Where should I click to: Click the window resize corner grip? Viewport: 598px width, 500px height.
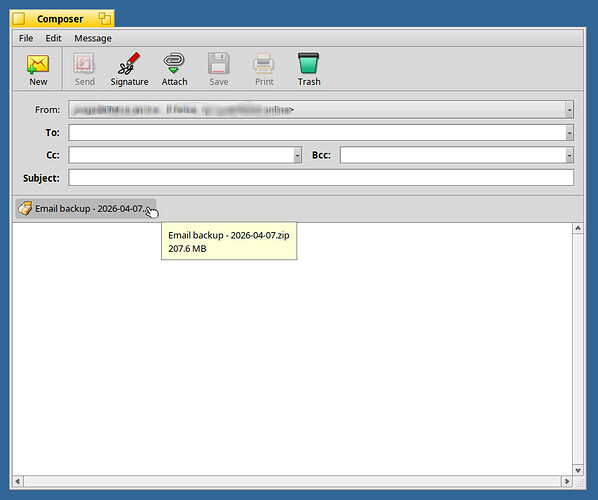(579, 482)
